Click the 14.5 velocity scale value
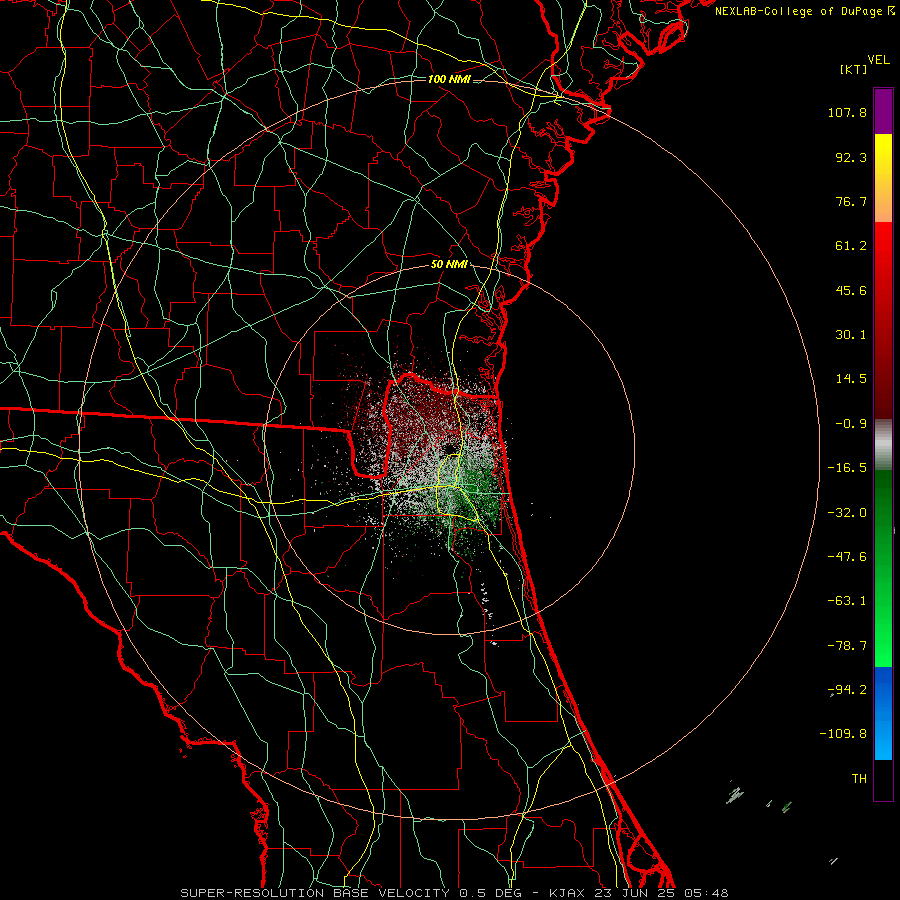The height and width of the screenshot is (900, 900). click(x=851, y=379)
